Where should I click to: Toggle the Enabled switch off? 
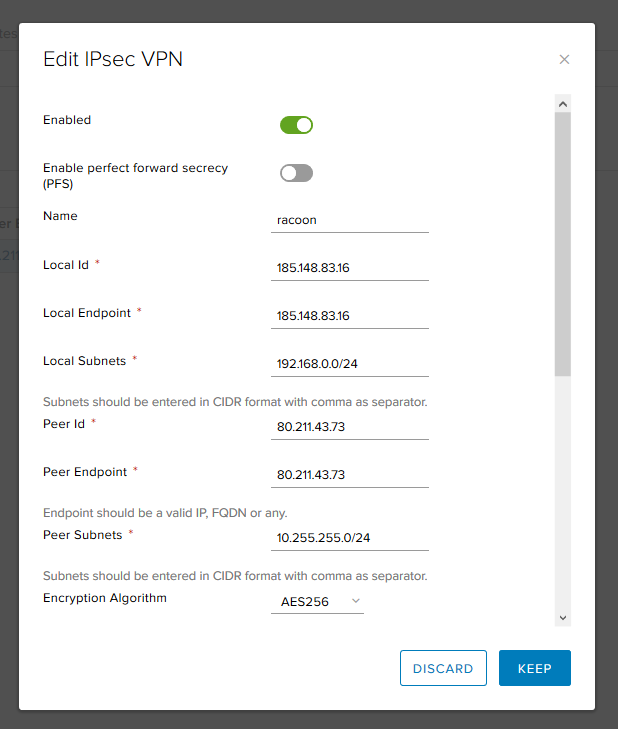296,125
